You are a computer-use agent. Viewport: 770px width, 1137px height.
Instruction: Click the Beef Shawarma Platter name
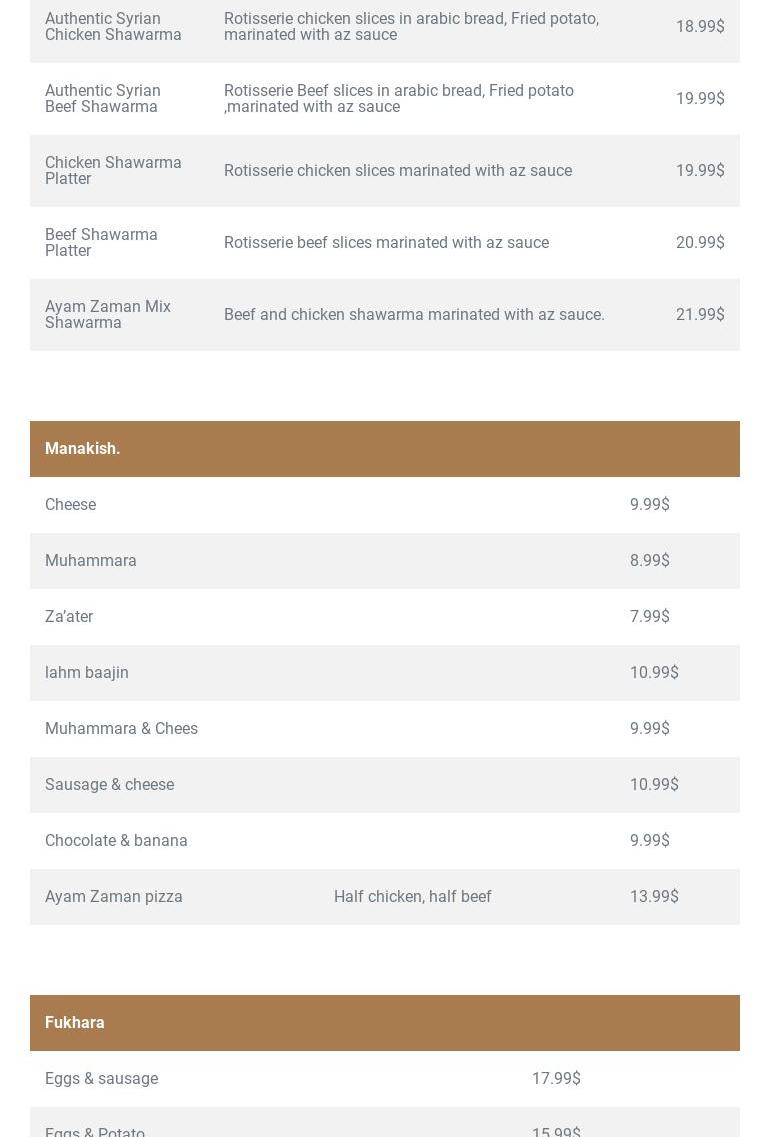point(101,243)
